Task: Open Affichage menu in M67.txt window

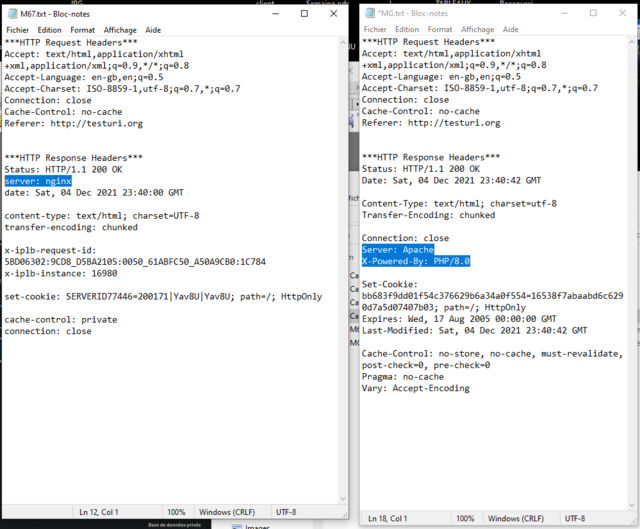Action: coord(120,30)
